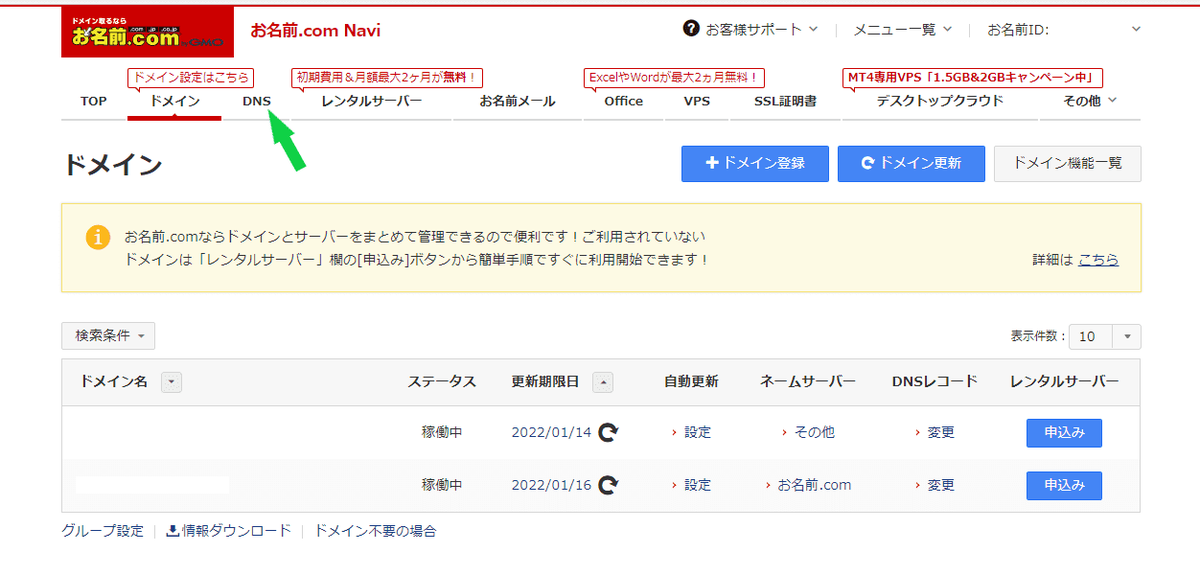1200x575 pixels.
Task: Open the グループ設定 link
Action: click(102, 531)
